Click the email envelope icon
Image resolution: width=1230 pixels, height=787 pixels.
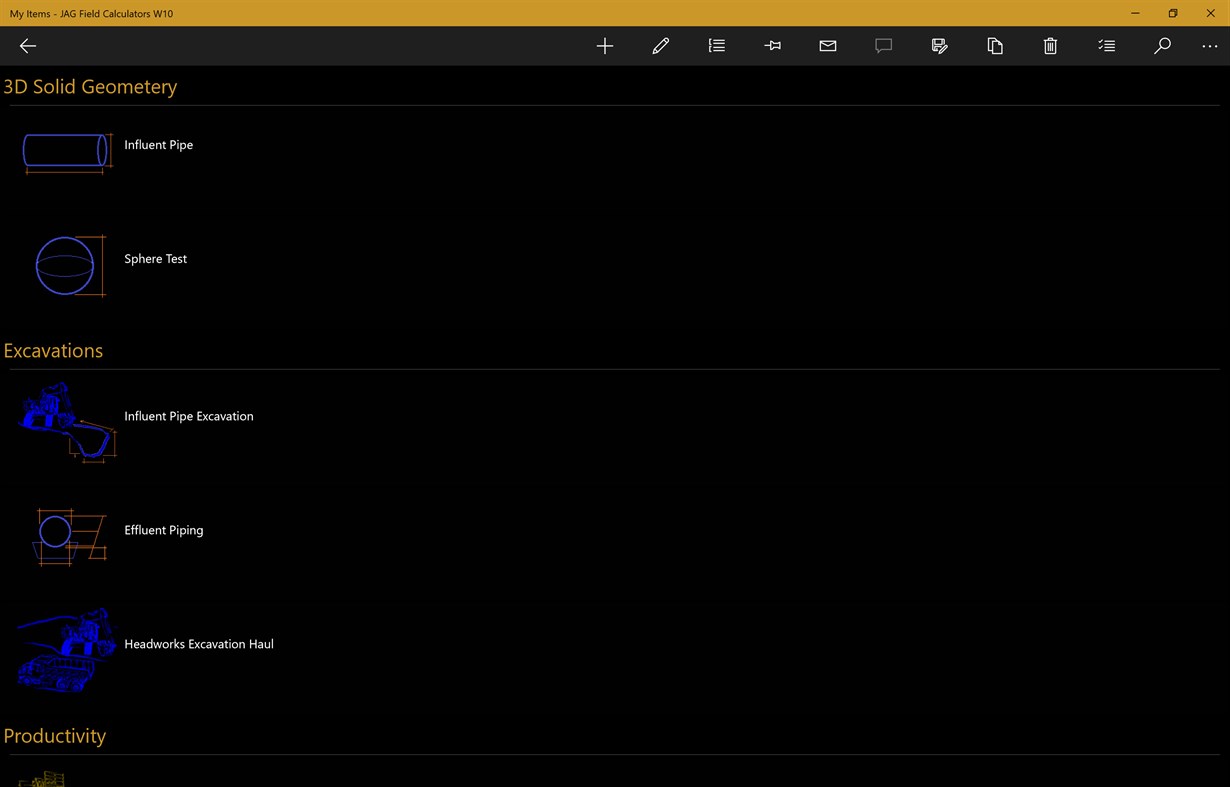(x=828, y=45)
